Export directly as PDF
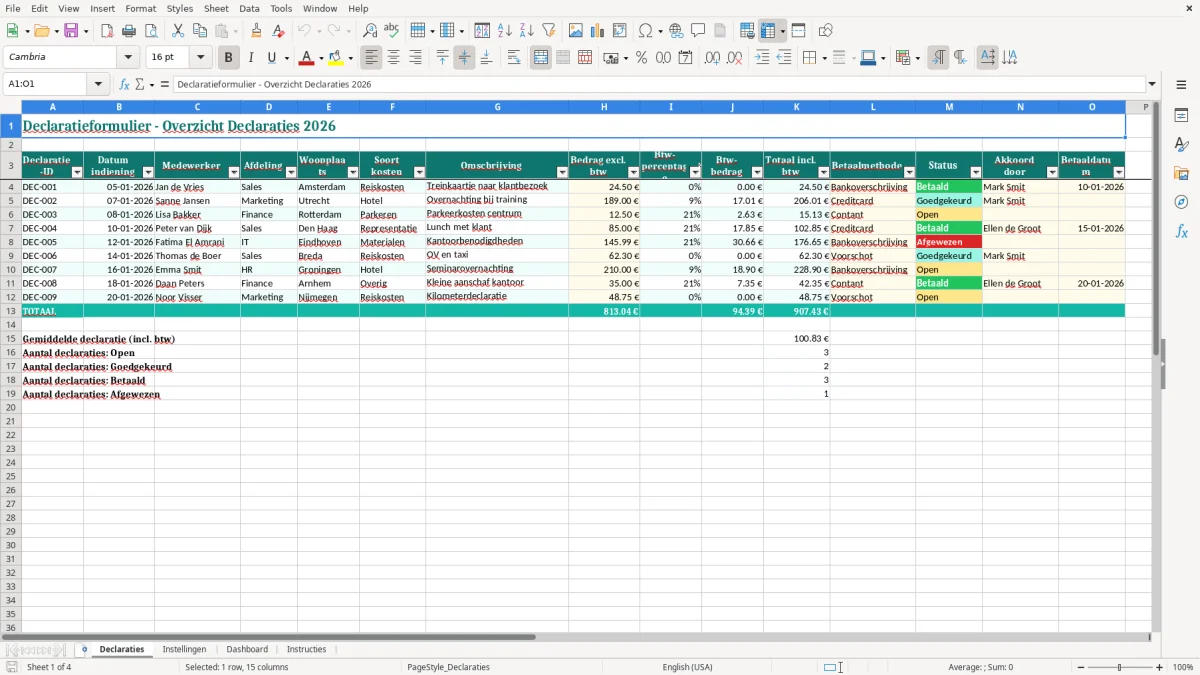 pyautogui.click(x=107, y=31)
